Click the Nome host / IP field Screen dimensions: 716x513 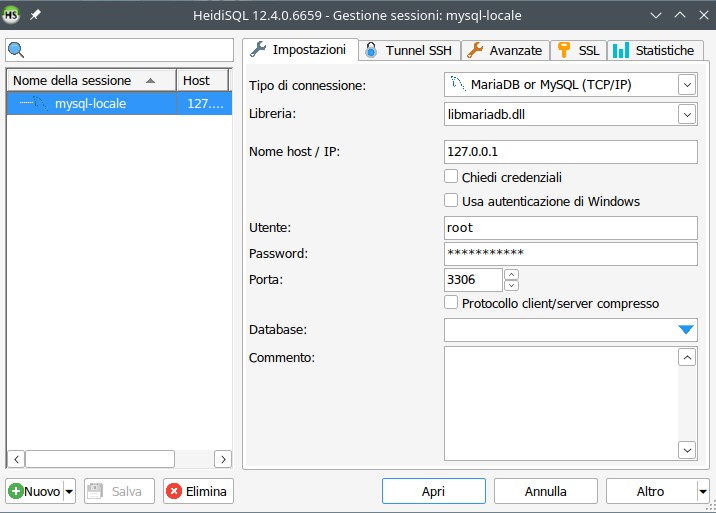570,152
